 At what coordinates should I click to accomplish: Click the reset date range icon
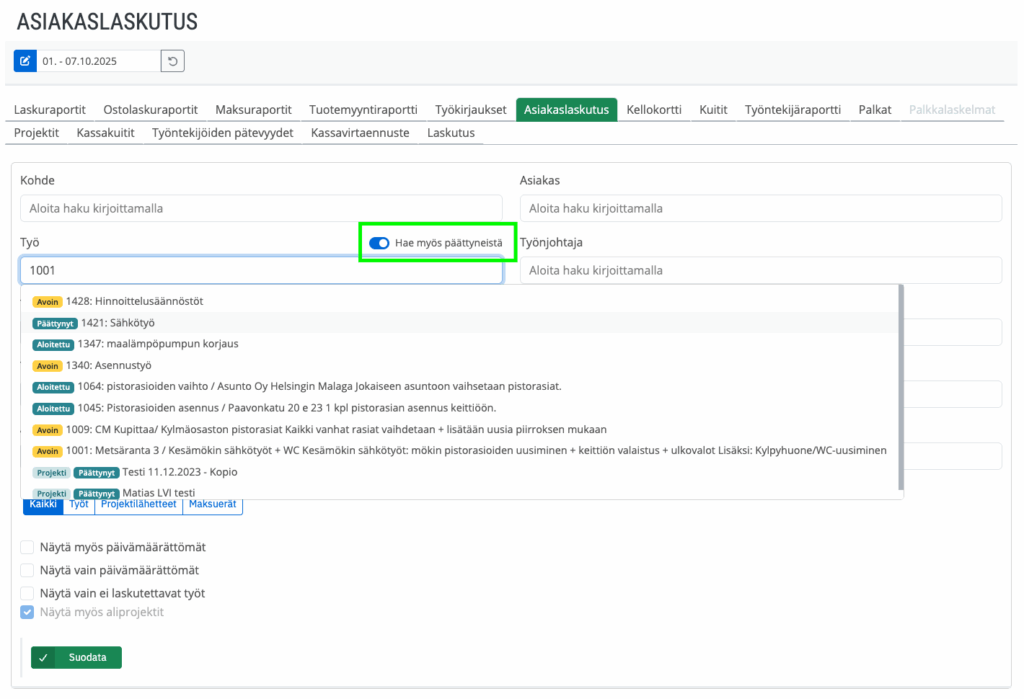pos(172,61)
